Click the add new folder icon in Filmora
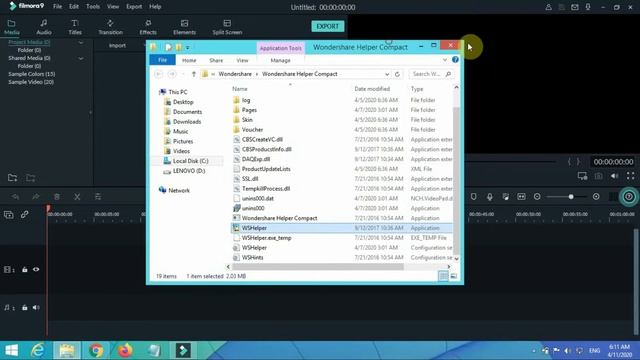 pyautogui.click(x=12, y=178)
